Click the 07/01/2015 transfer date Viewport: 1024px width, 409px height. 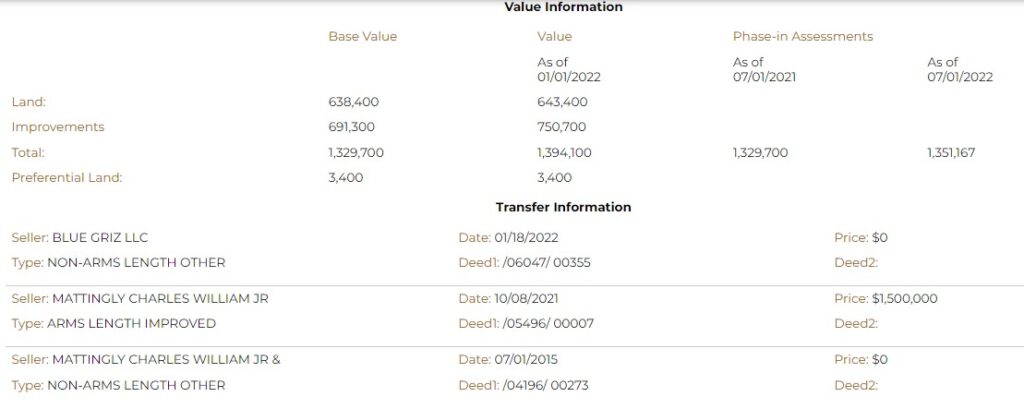pyautogui.click(x=526, y=360)
